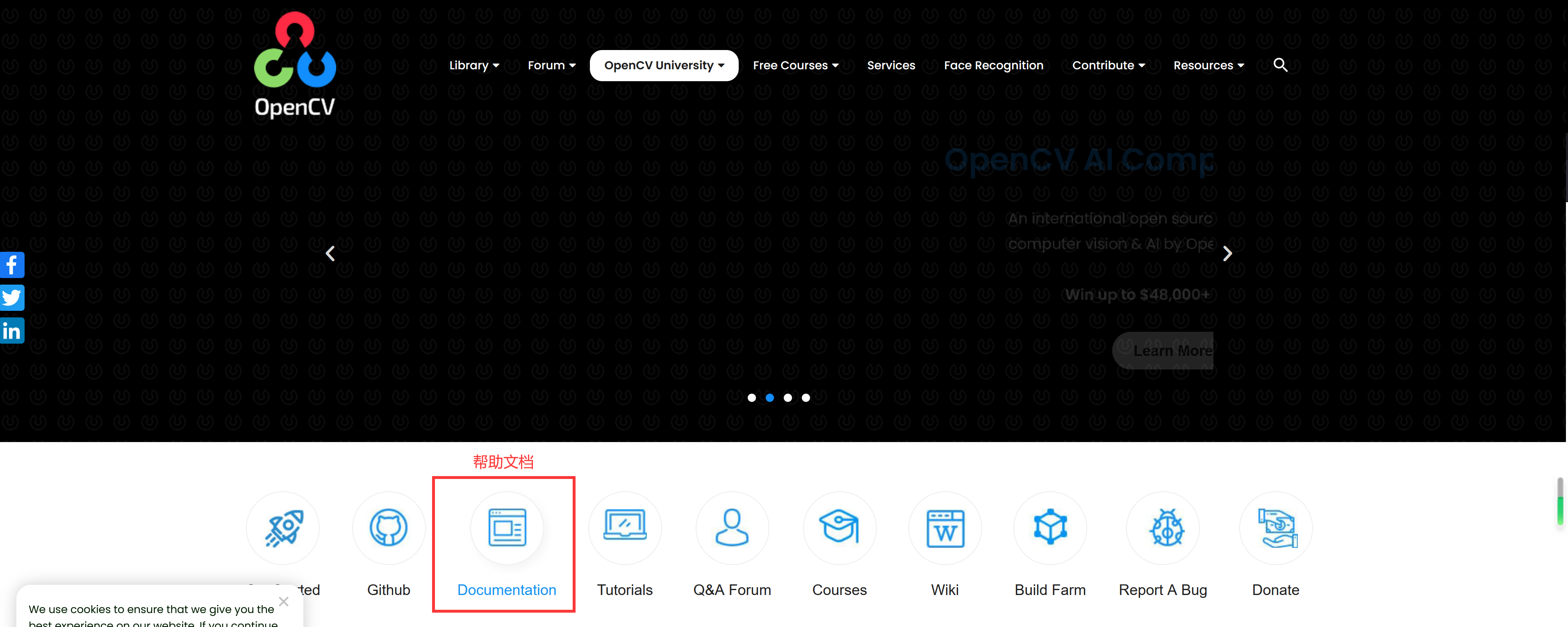The image size is (1568, 627).
Task: Click the Wiki W icon
Action: (945, 528)
